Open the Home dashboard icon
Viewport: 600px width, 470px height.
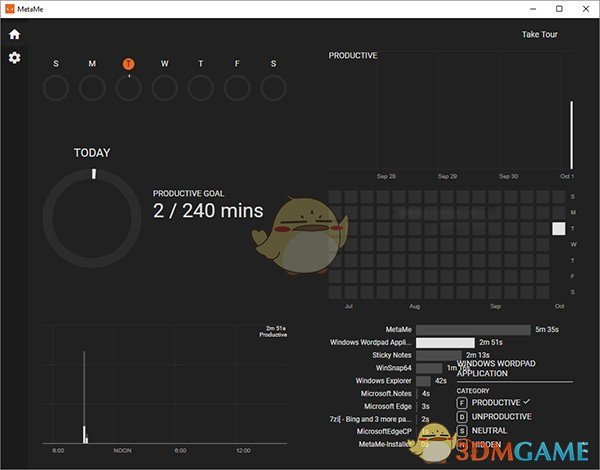pos(15,34)
